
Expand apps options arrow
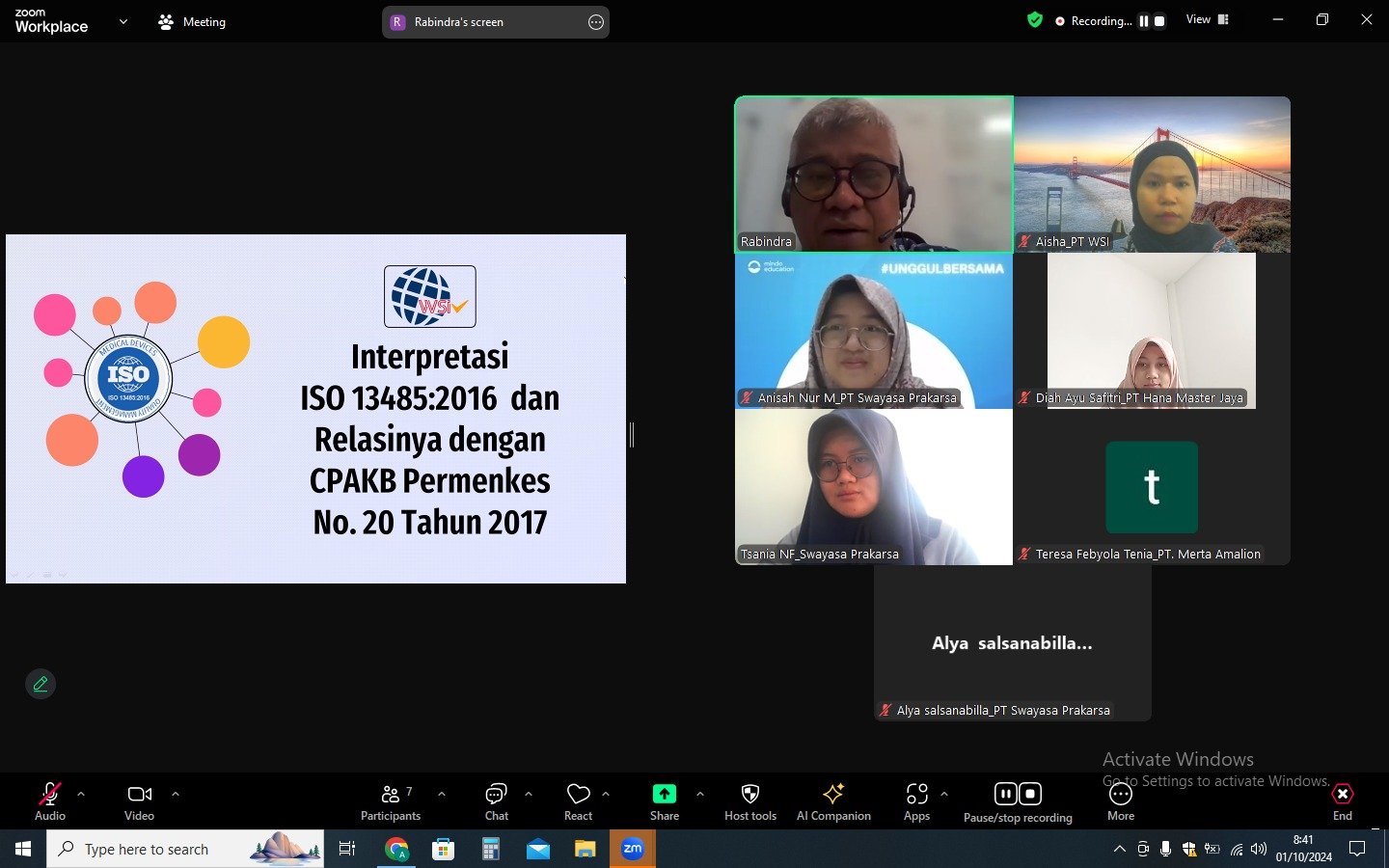[x=944, y=794]
